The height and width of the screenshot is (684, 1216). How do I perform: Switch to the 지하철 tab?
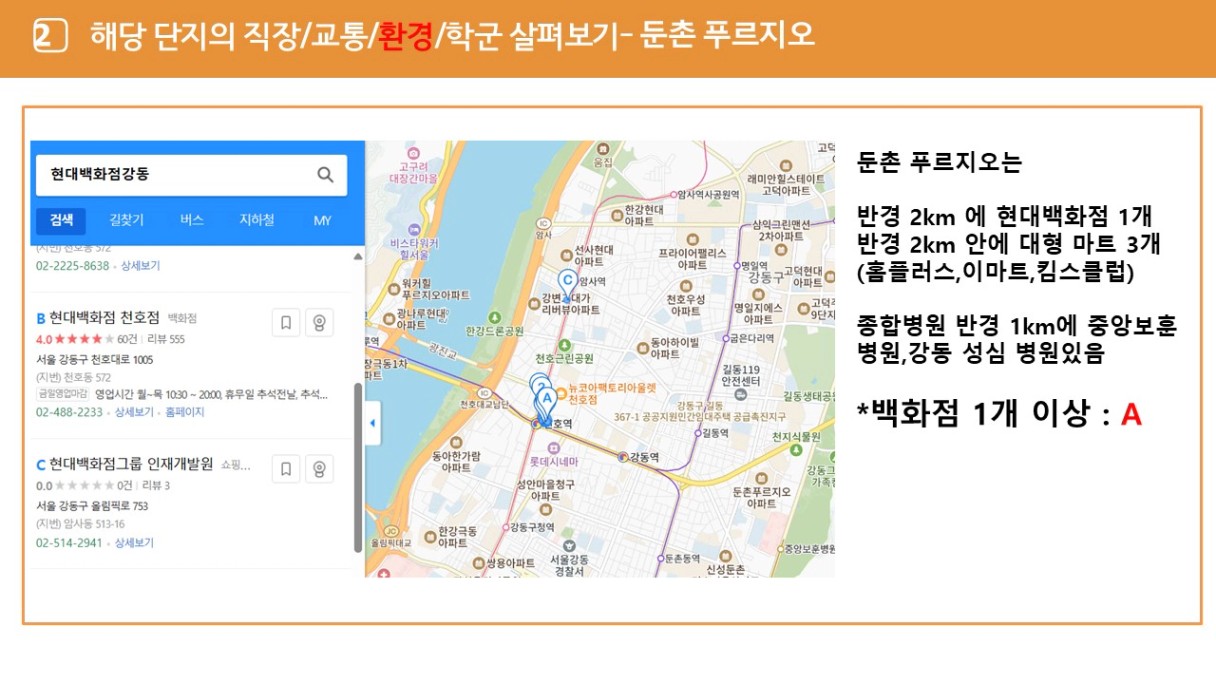coord(257,220)
